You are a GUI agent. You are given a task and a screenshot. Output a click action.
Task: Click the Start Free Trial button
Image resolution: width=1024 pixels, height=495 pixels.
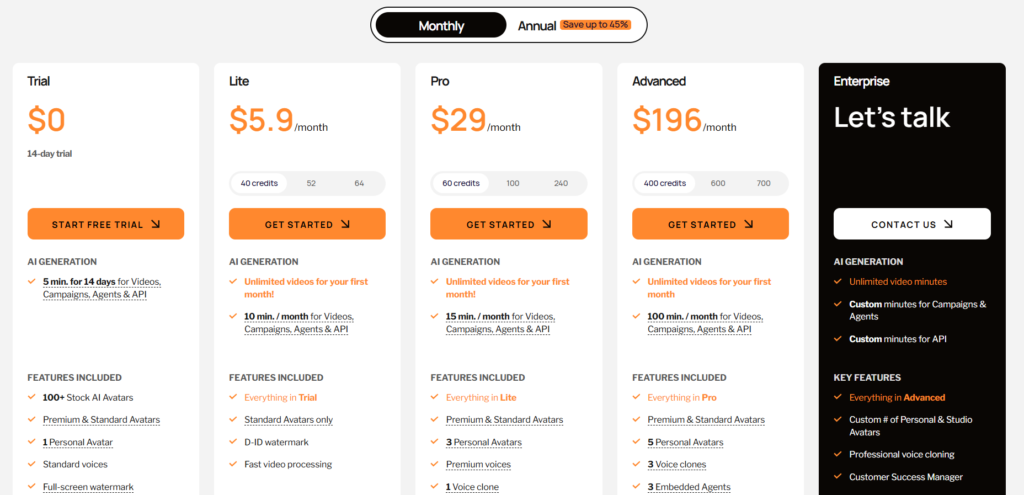tap(106, 224)
